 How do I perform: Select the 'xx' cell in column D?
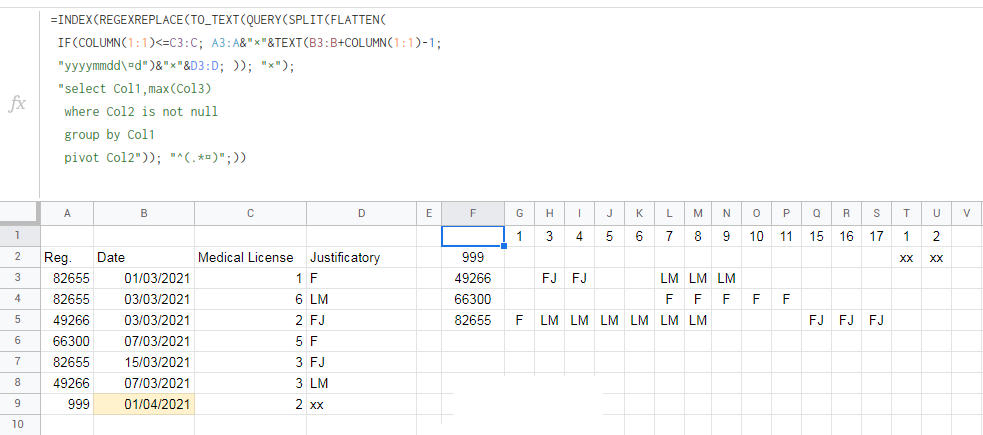(362, 404)
